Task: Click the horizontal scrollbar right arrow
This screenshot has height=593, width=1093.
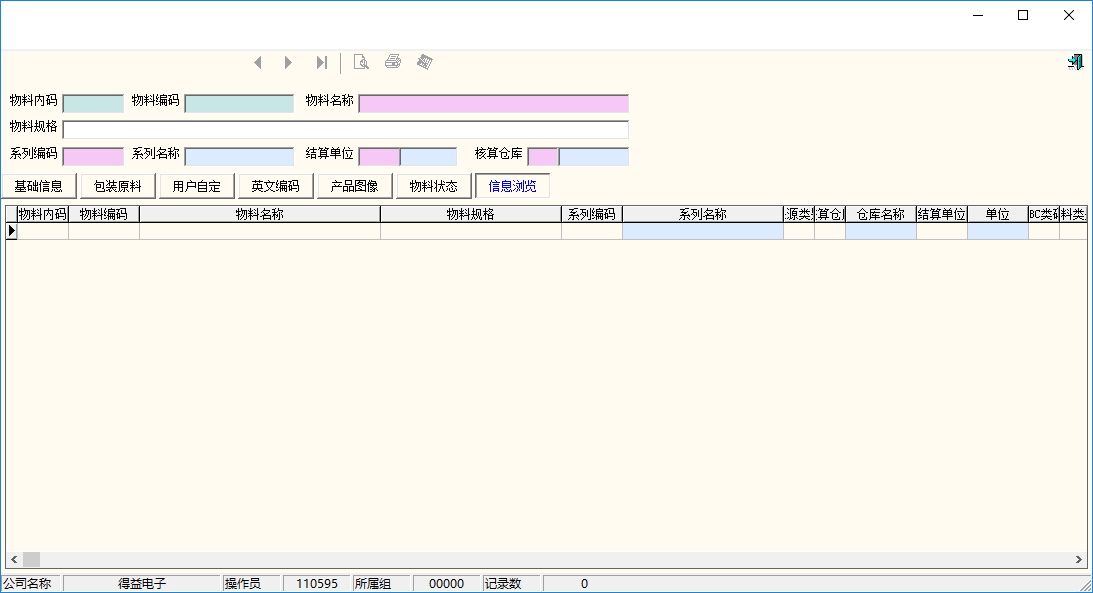Action: click(1079, 560)
